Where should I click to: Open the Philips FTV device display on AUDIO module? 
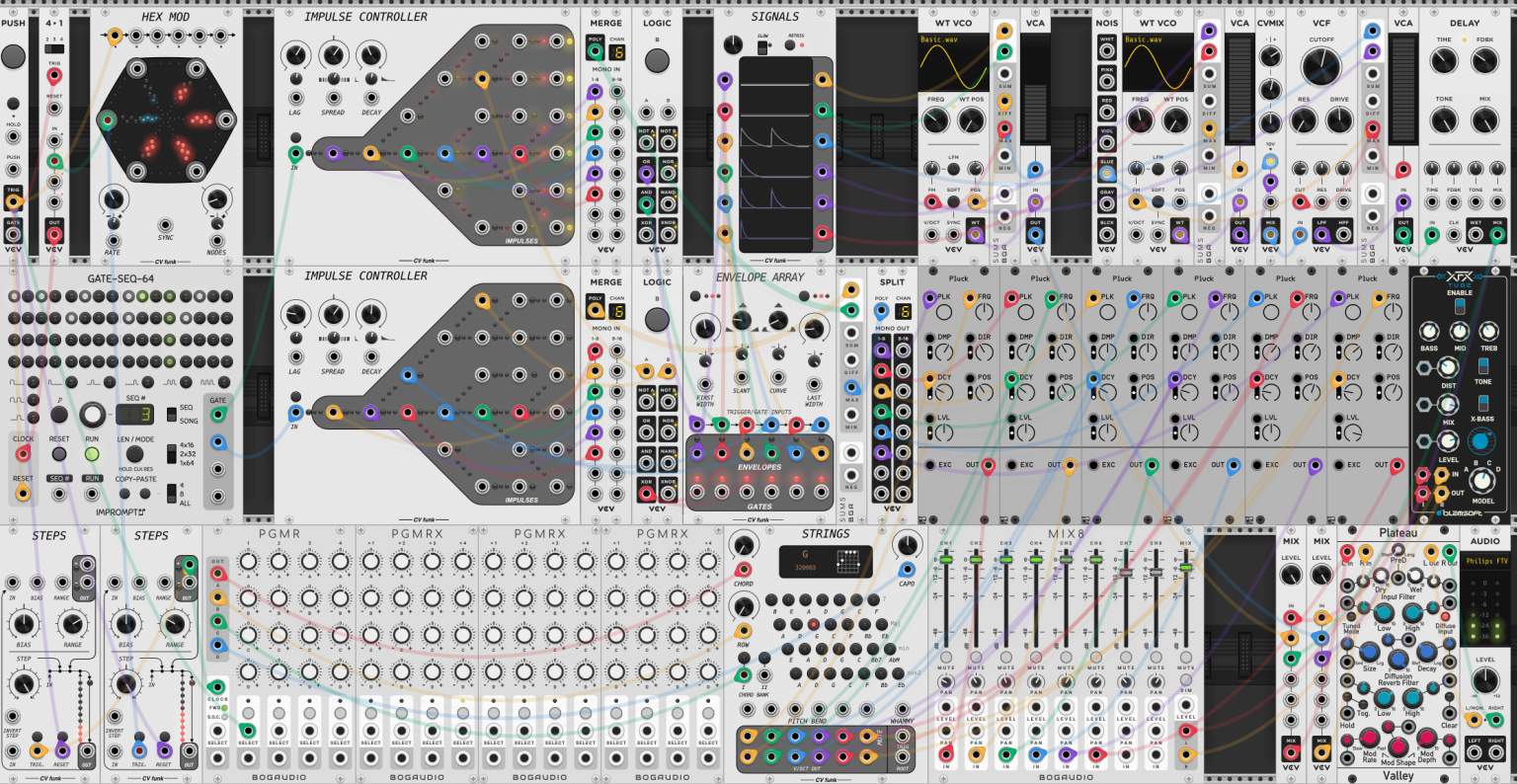[x=1485, y=562]
